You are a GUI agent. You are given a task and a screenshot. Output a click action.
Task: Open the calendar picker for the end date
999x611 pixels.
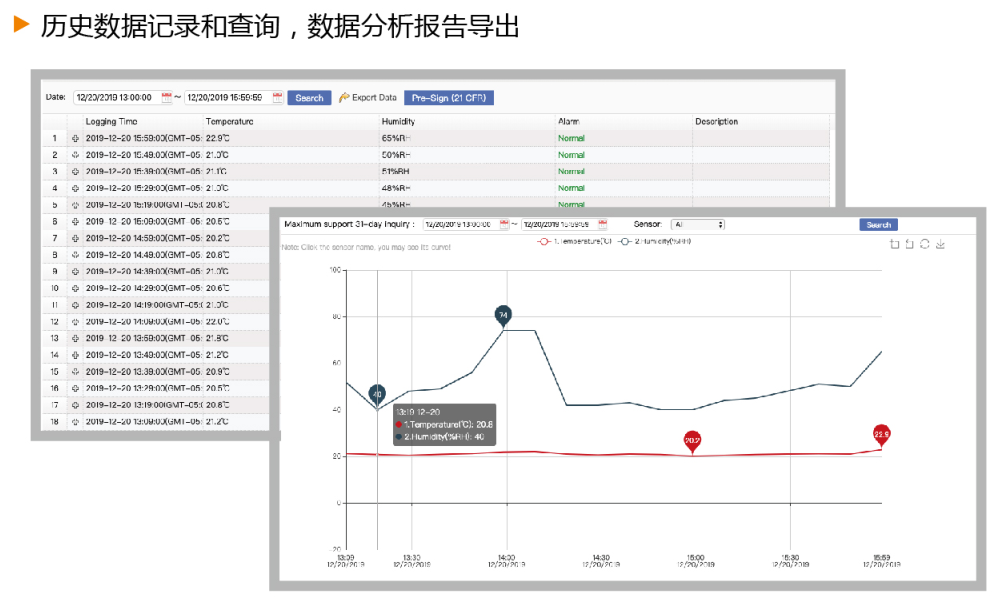(x=276, y=96)
